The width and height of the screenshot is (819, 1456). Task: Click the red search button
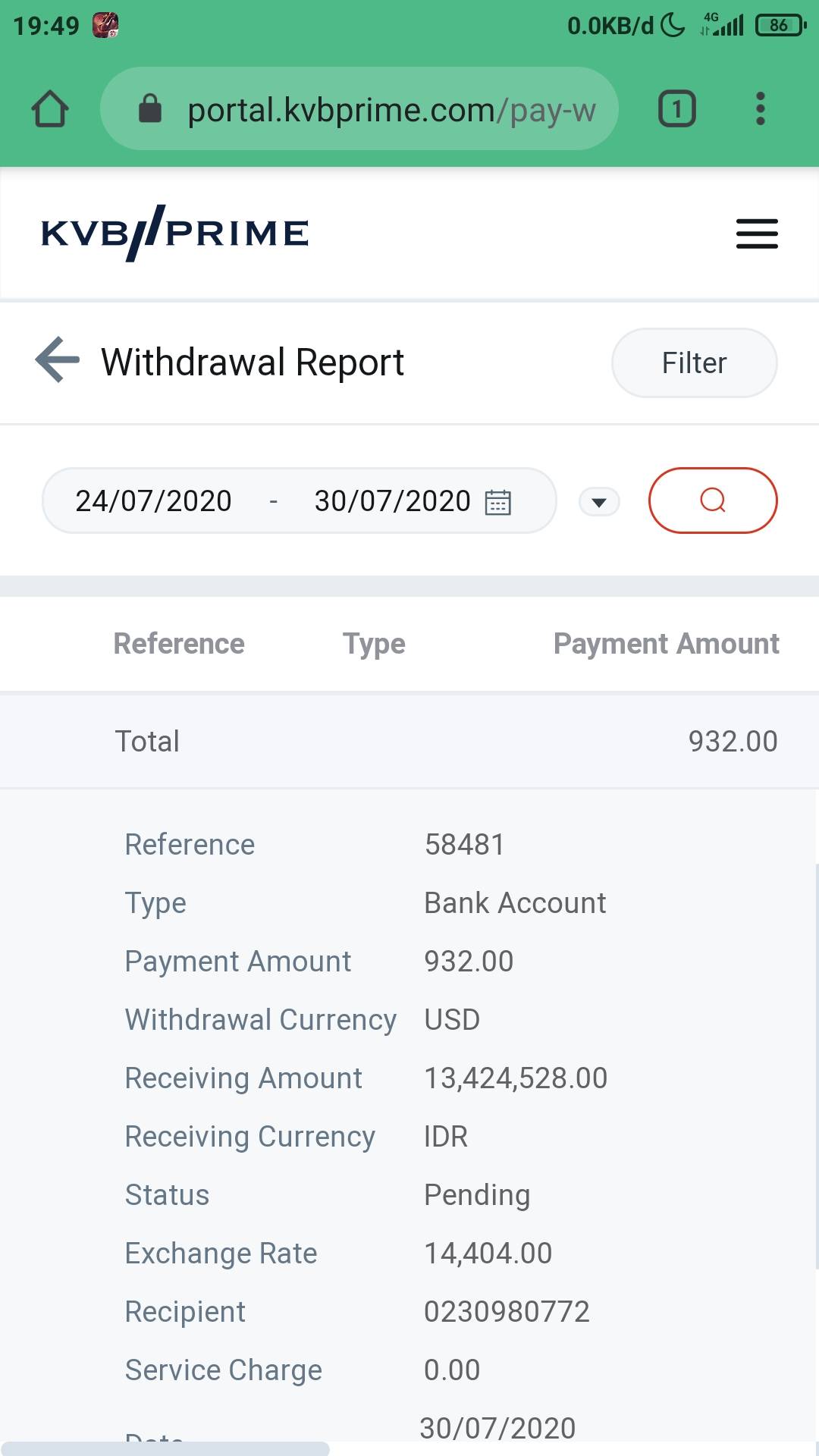tap(713, 500)
